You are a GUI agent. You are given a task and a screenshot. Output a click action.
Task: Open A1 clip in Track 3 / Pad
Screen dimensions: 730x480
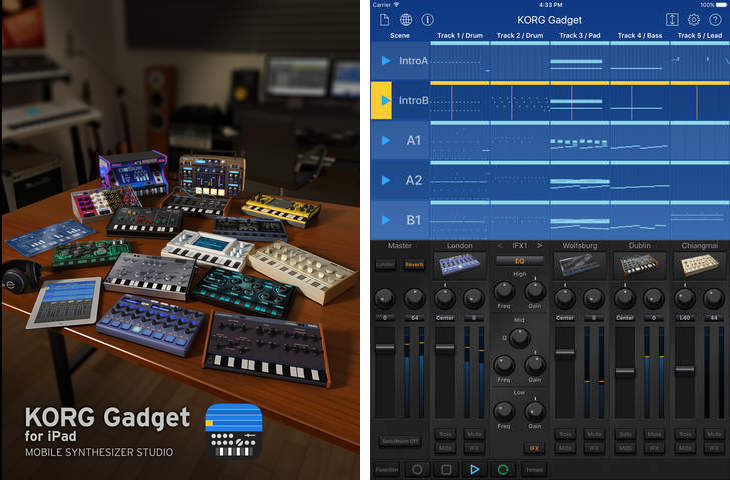pos(580,143)
